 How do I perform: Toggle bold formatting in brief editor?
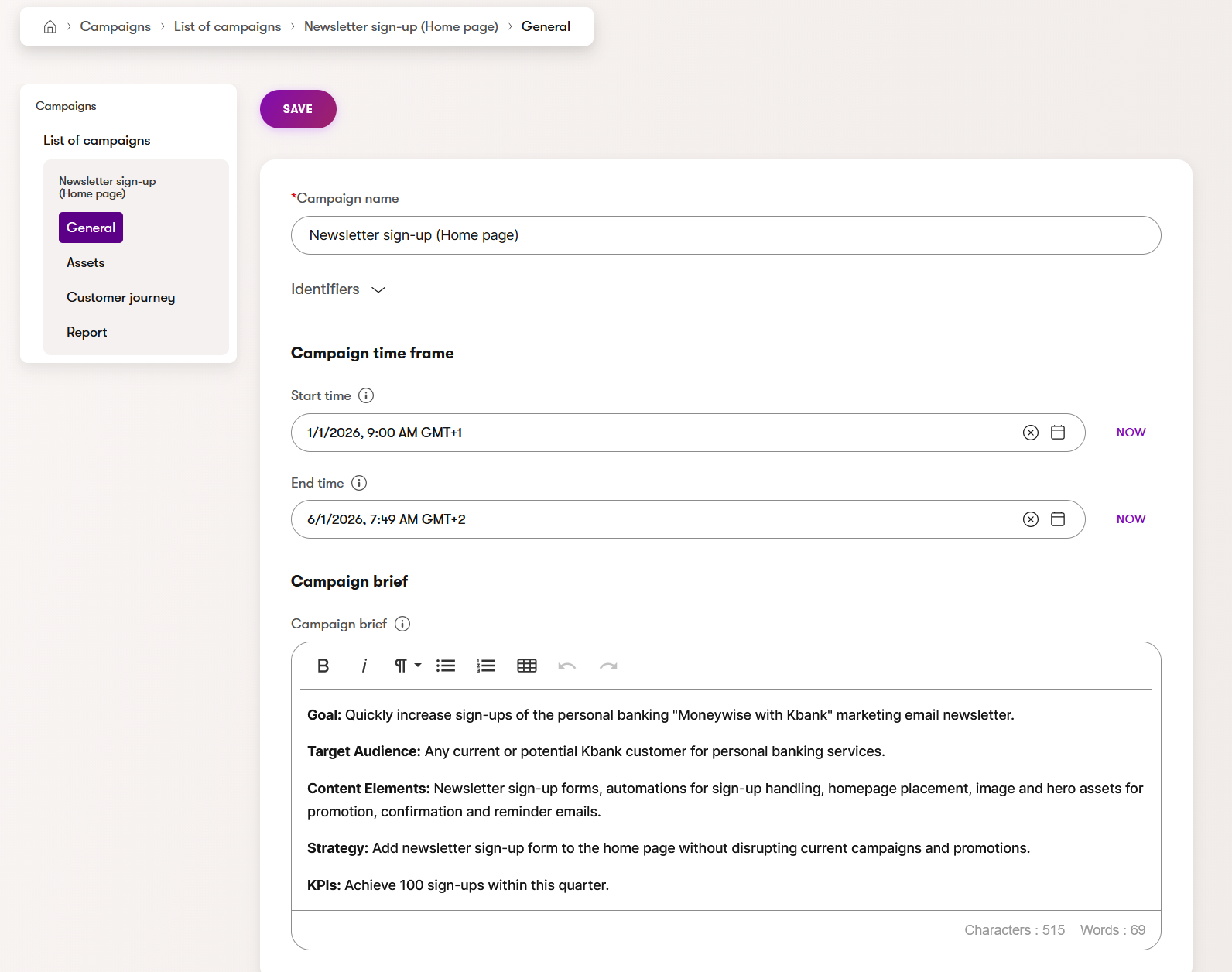tap(323, 666)
